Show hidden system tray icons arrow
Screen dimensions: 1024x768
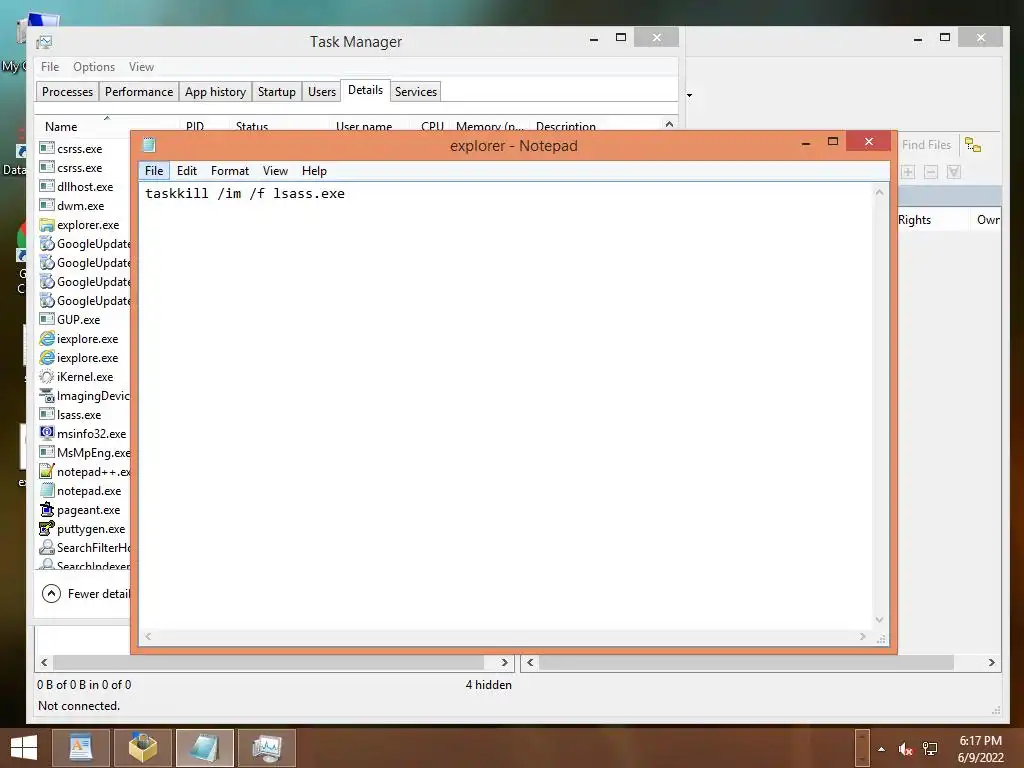[882, 749]
